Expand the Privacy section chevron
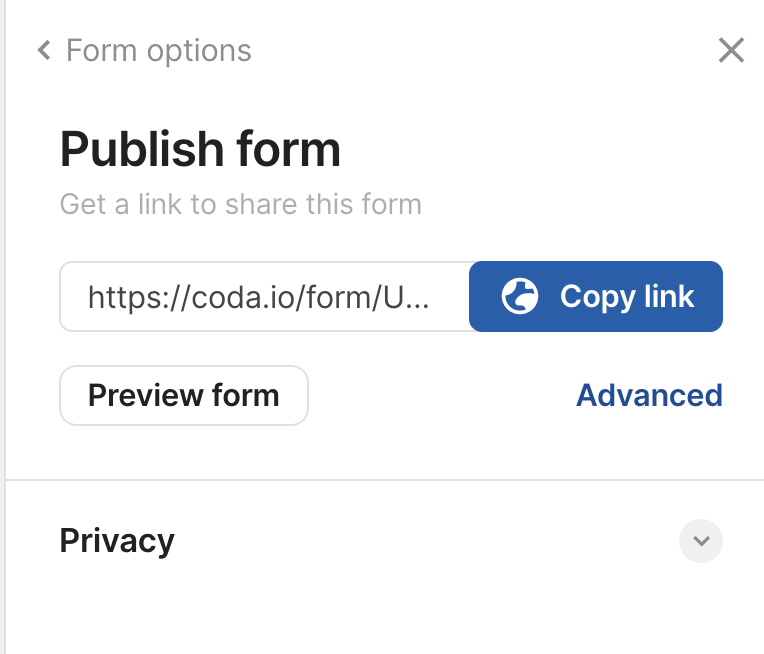Screen dimensions: 764x654 pos(701,541)
